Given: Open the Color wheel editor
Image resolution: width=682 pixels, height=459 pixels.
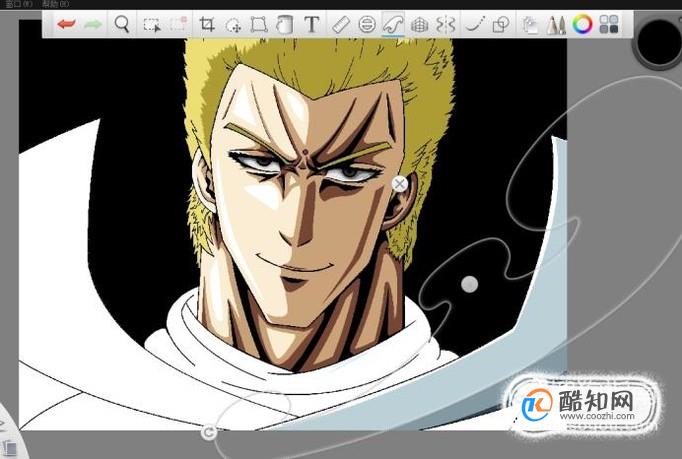Looking at the screenshot, I should [x=582, y=24].
